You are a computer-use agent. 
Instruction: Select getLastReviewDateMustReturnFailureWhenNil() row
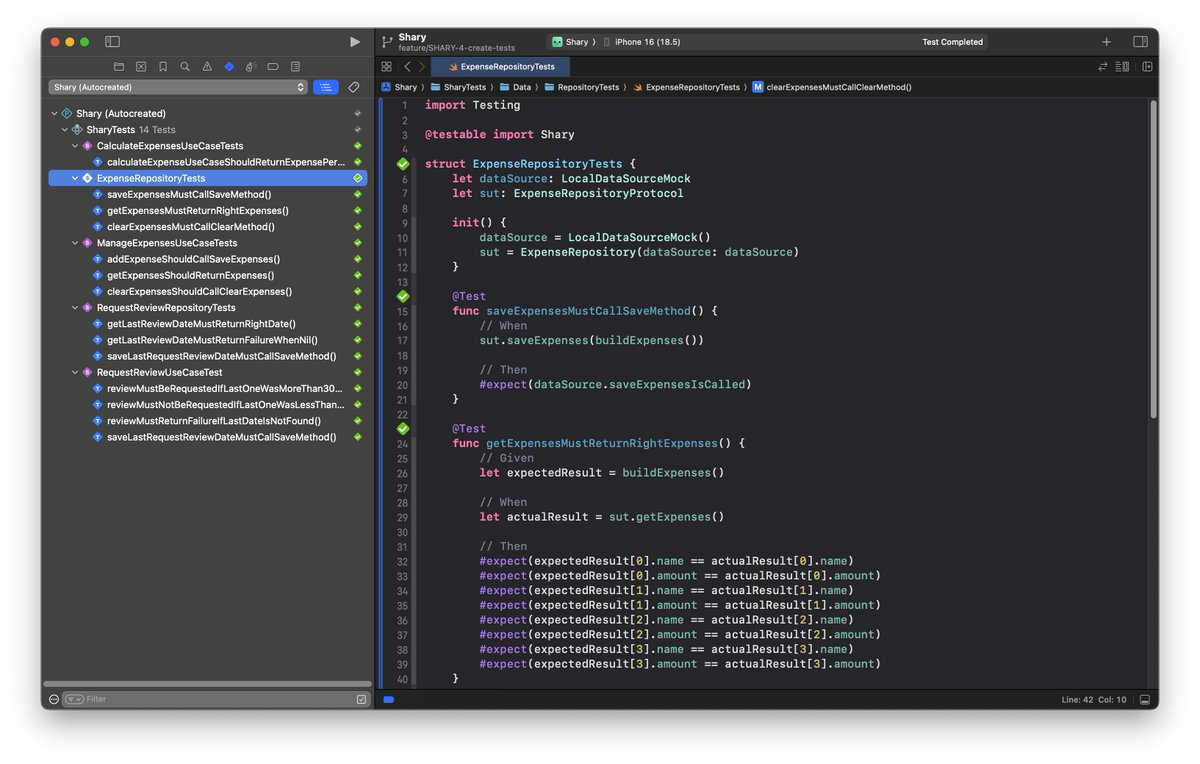coord(212,340)
